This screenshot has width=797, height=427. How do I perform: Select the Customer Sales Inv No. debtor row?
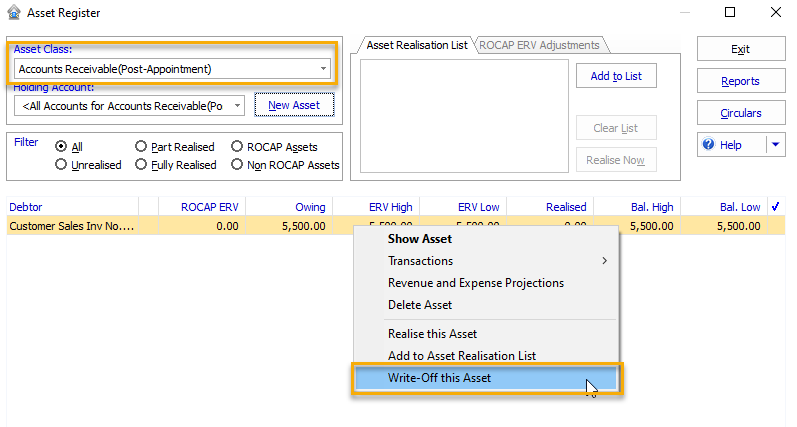(72, 226)
